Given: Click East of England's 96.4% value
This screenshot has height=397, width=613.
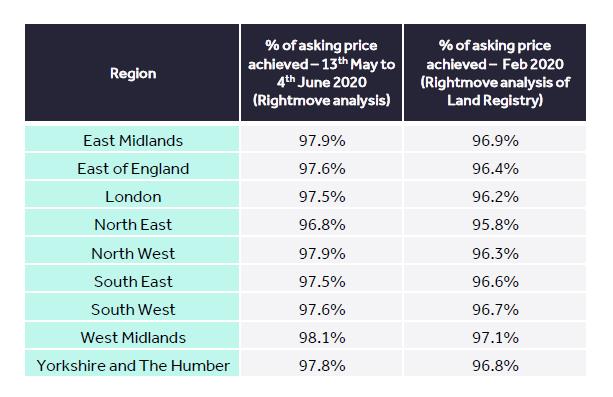Looking at the screenshot, I should pos(495,169).
